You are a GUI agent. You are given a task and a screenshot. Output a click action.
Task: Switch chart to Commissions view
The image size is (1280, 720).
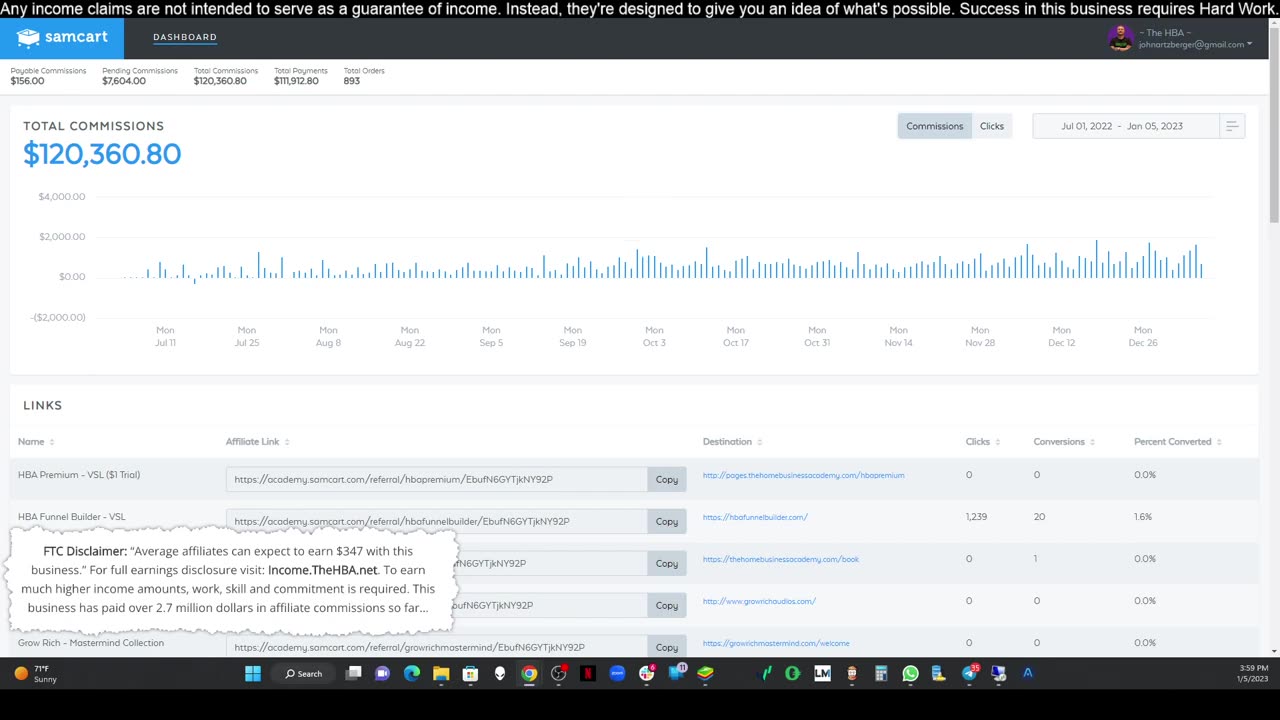pos(934,126)
